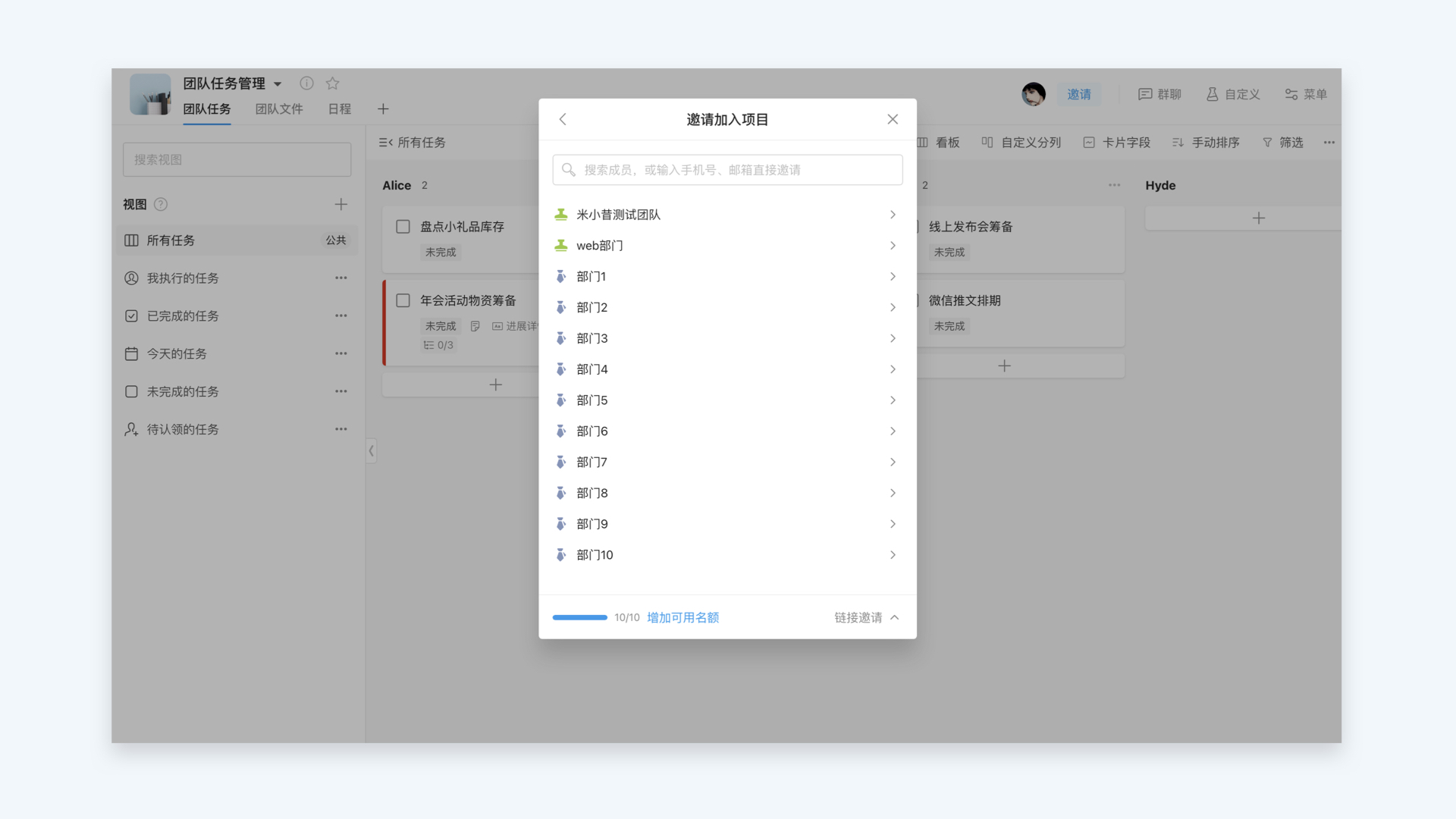Open more options for 我执行的任务
Viewport: 1456px width, 819px height.
pyautogui.click(x=341, y=278)
